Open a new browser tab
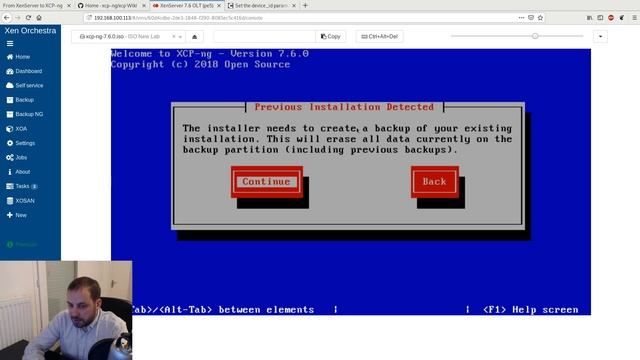 coord(305,6)
